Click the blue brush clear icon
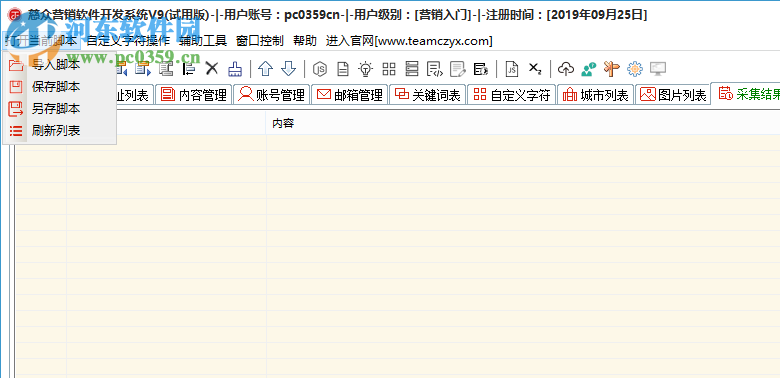 [x=235, y=69]
